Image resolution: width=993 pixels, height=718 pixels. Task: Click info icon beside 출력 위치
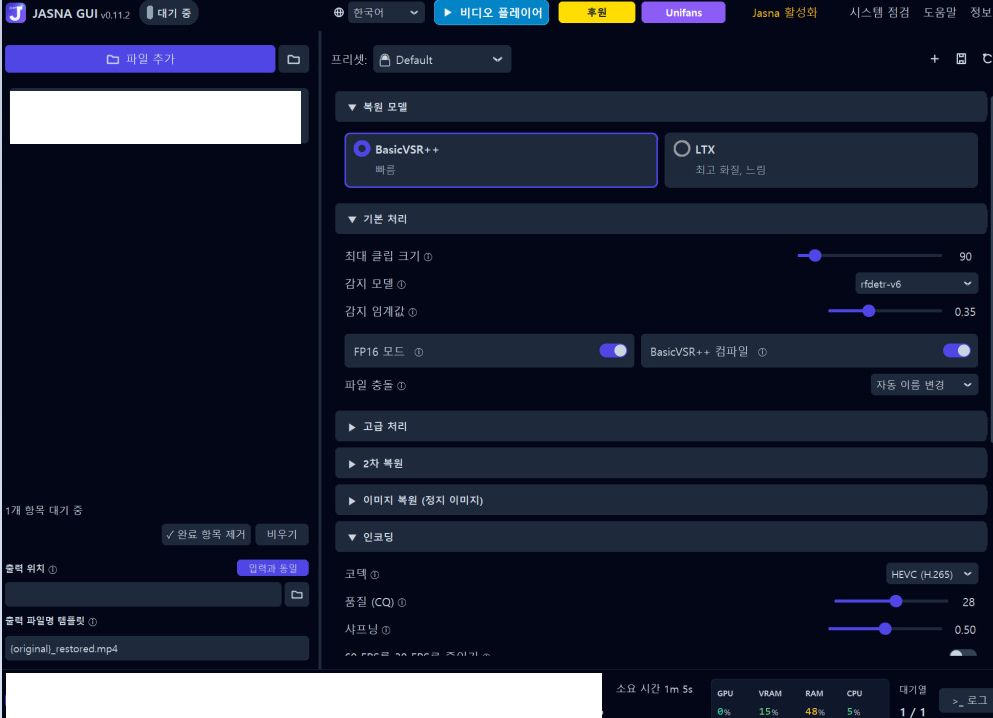(53, 569)
